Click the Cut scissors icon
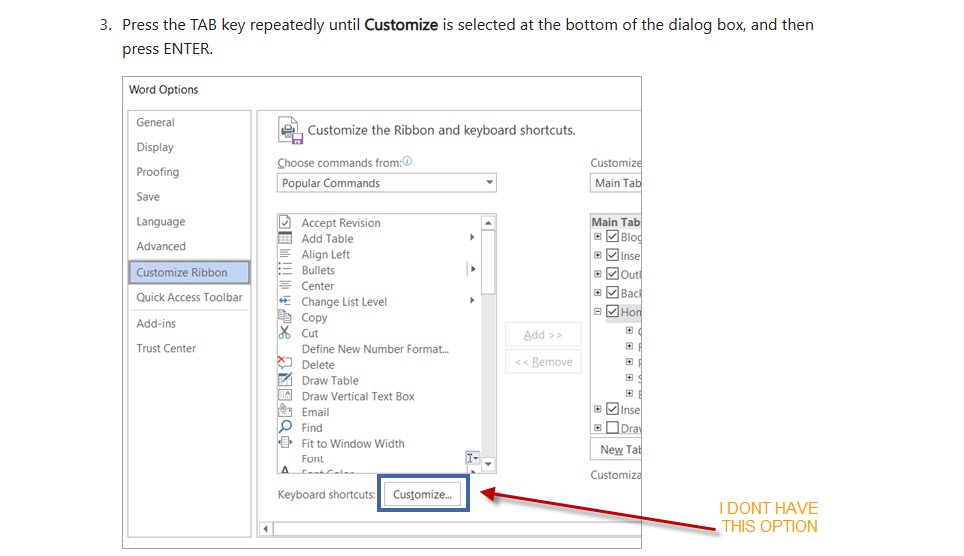Viewport: 964px width, 556px height. click(285, 333)
